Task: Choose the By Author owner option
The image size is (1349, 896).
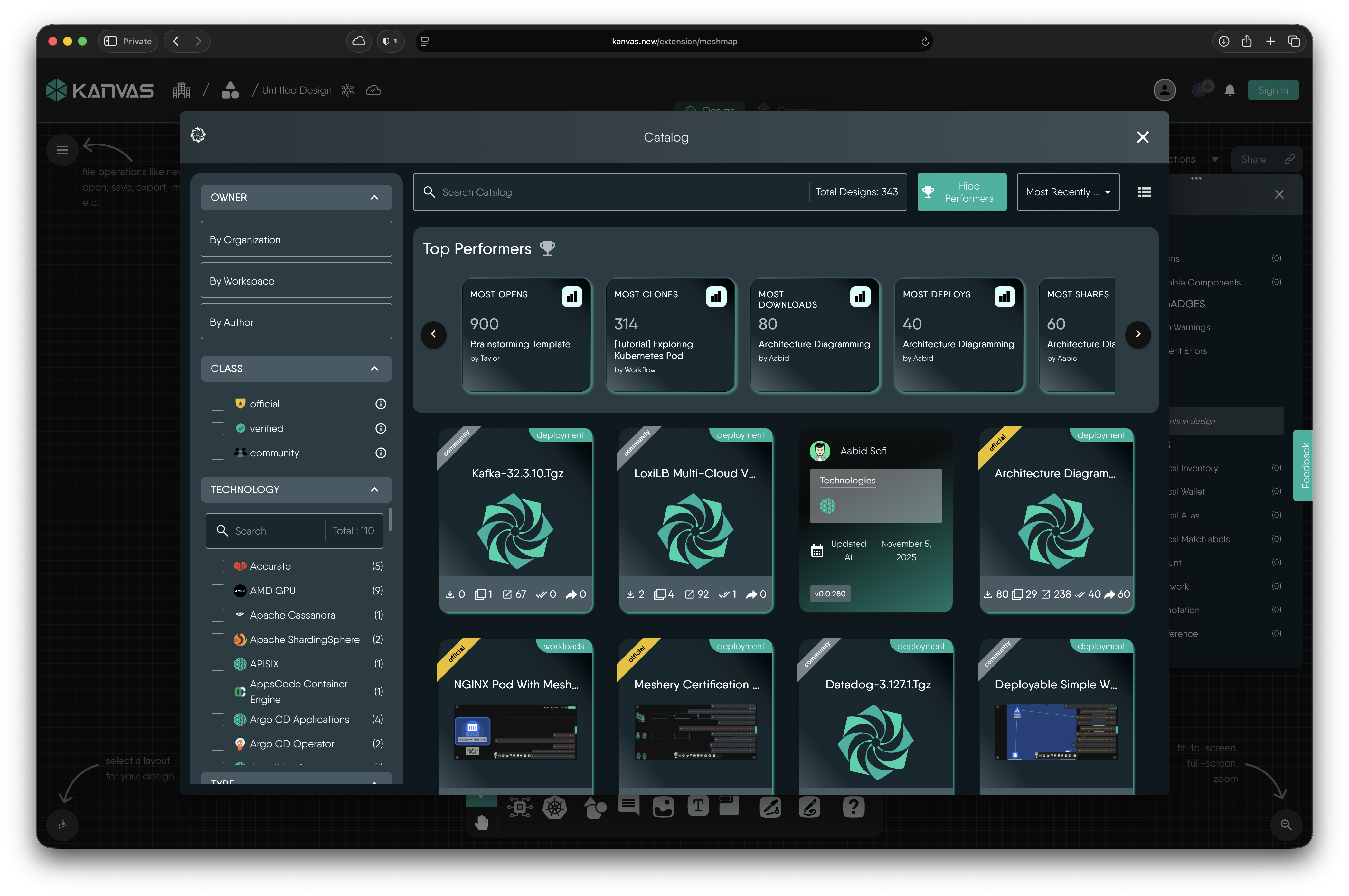Action: tap(296, 322)
